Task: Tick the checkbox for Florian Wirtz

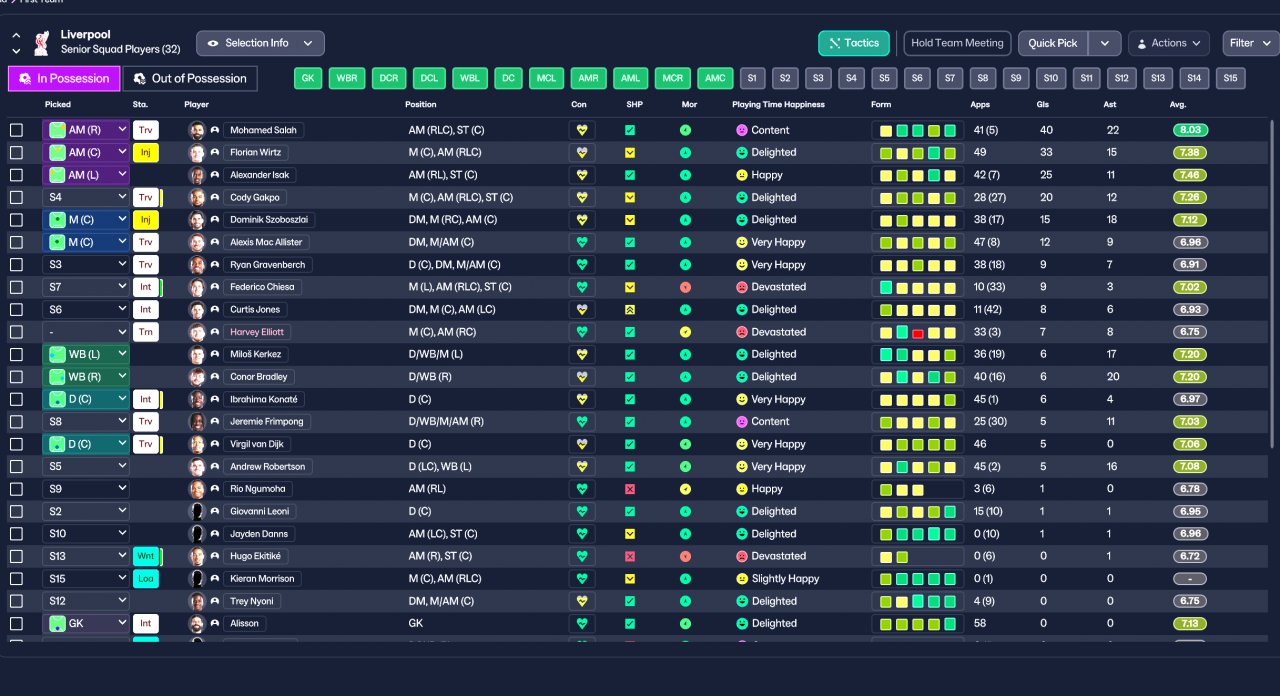Action: (16, 153)
